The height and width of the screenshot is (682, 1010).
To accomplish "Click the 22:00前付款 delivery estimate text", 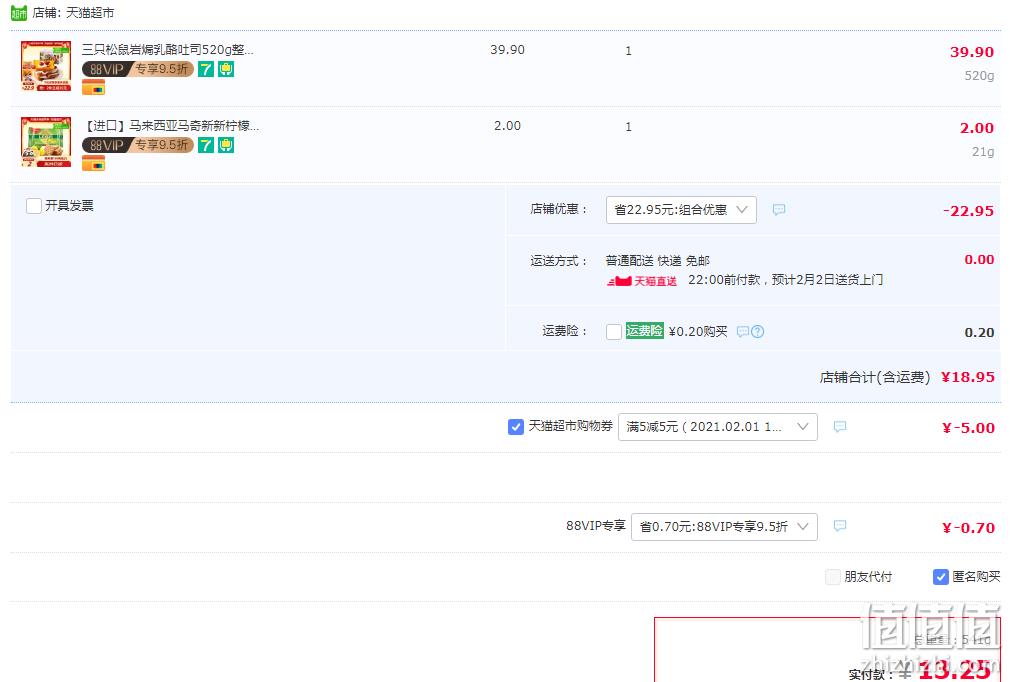I will [x=785, y=280].
